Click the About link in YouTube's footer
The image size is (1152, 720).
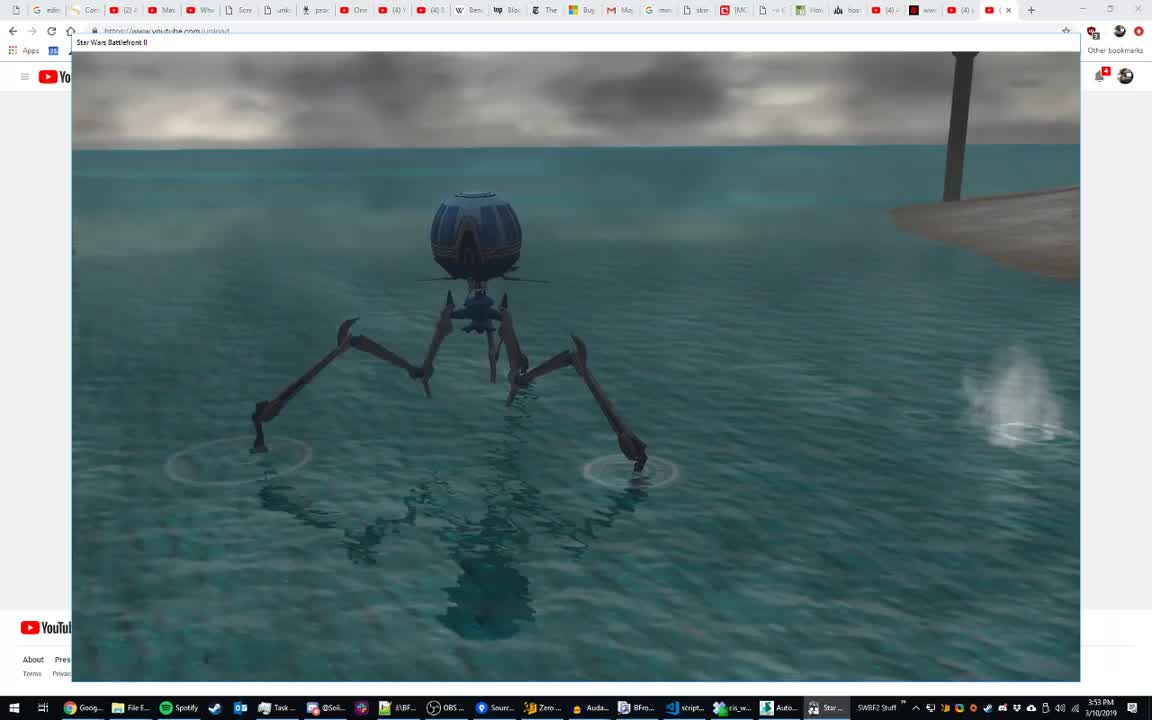33,659
